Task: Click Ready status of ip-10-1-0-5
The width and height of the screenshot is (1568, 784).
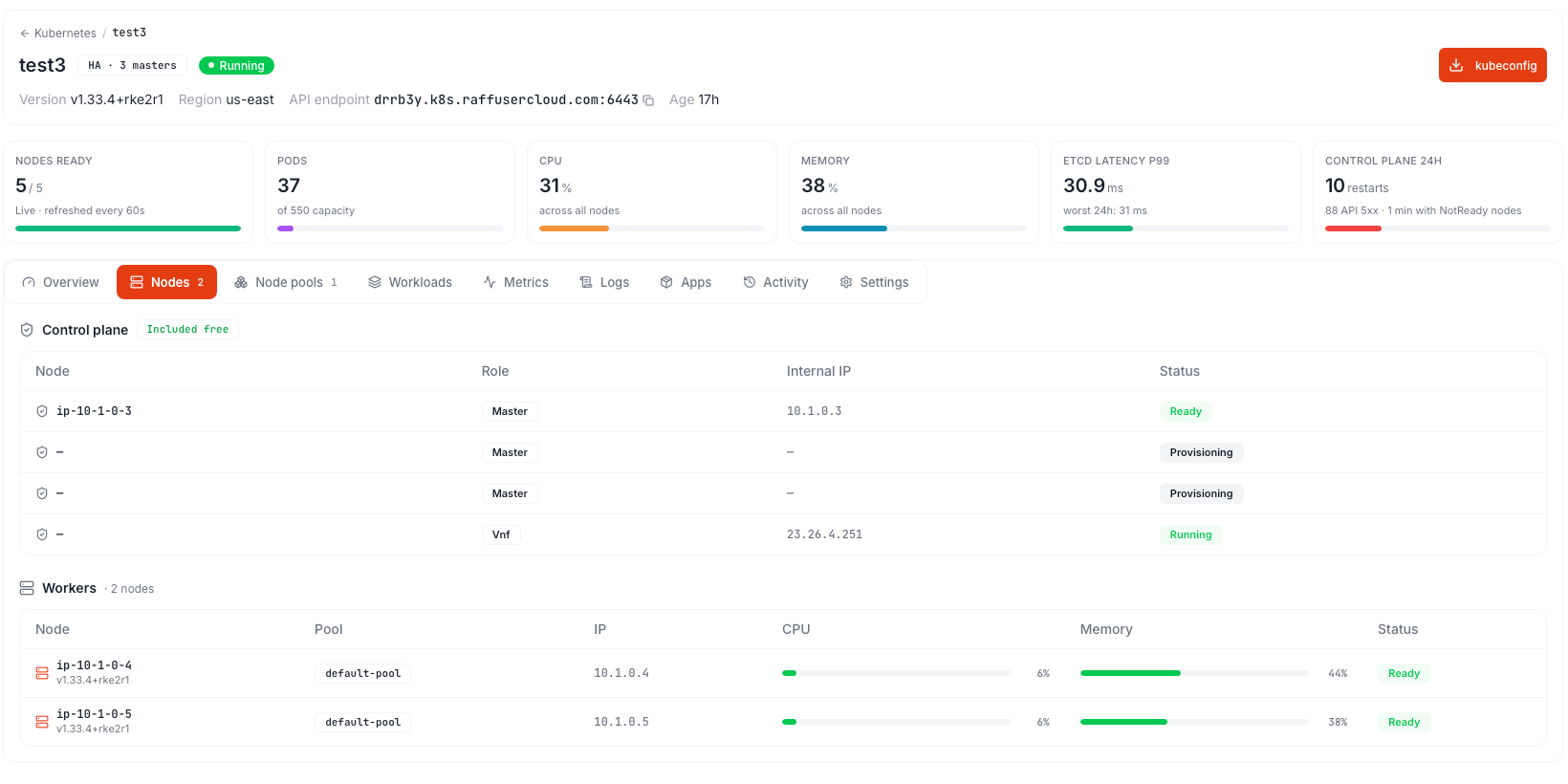Action: point(1404,722)
